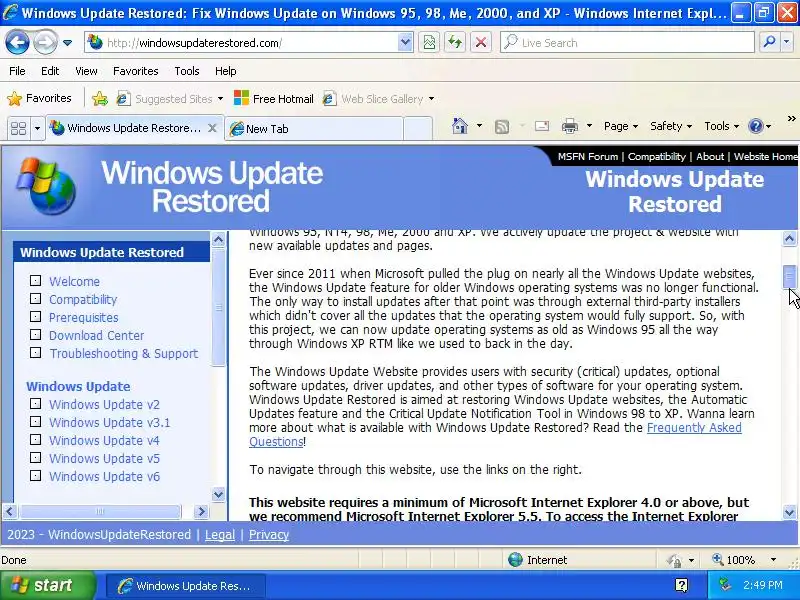The height and width of the screenshot is (600, 800).
Task: Click the sidebar scroll right arrow
Action: (202, 511)
